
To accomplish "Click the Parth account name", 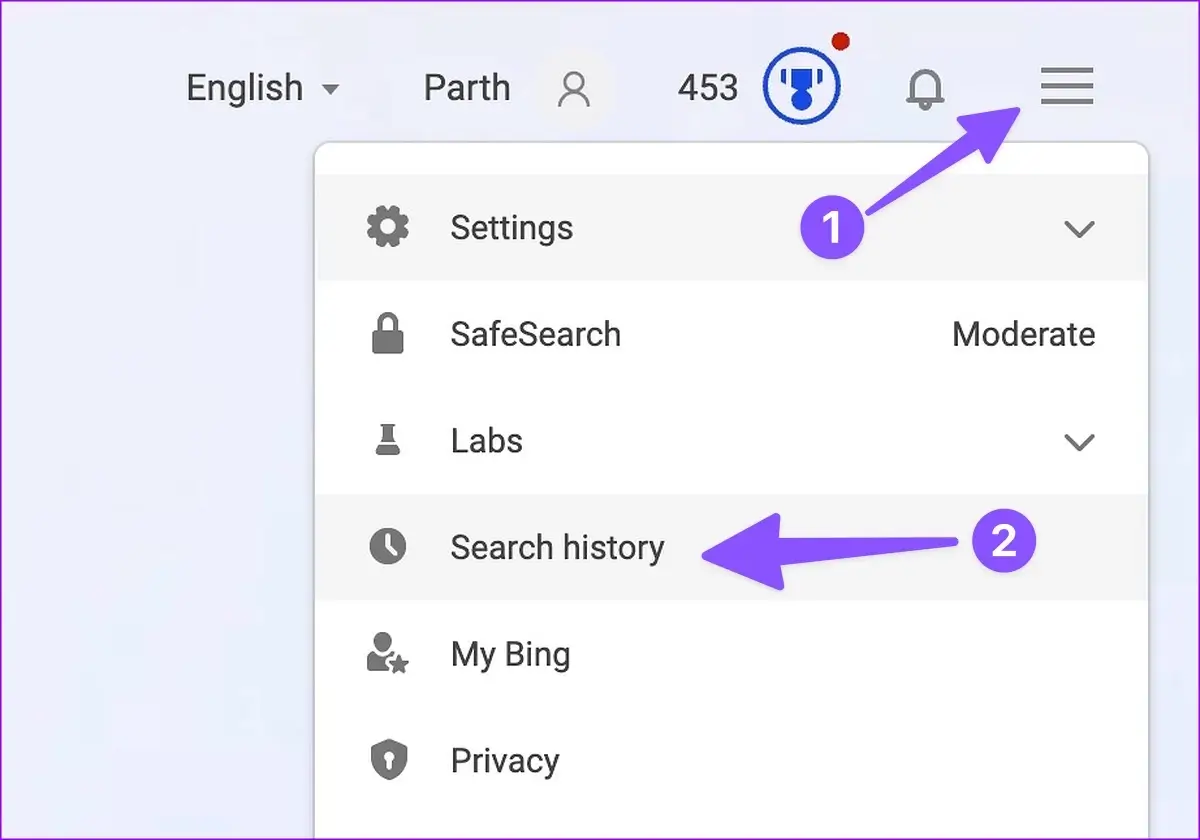I will click(x=467, y=88).
